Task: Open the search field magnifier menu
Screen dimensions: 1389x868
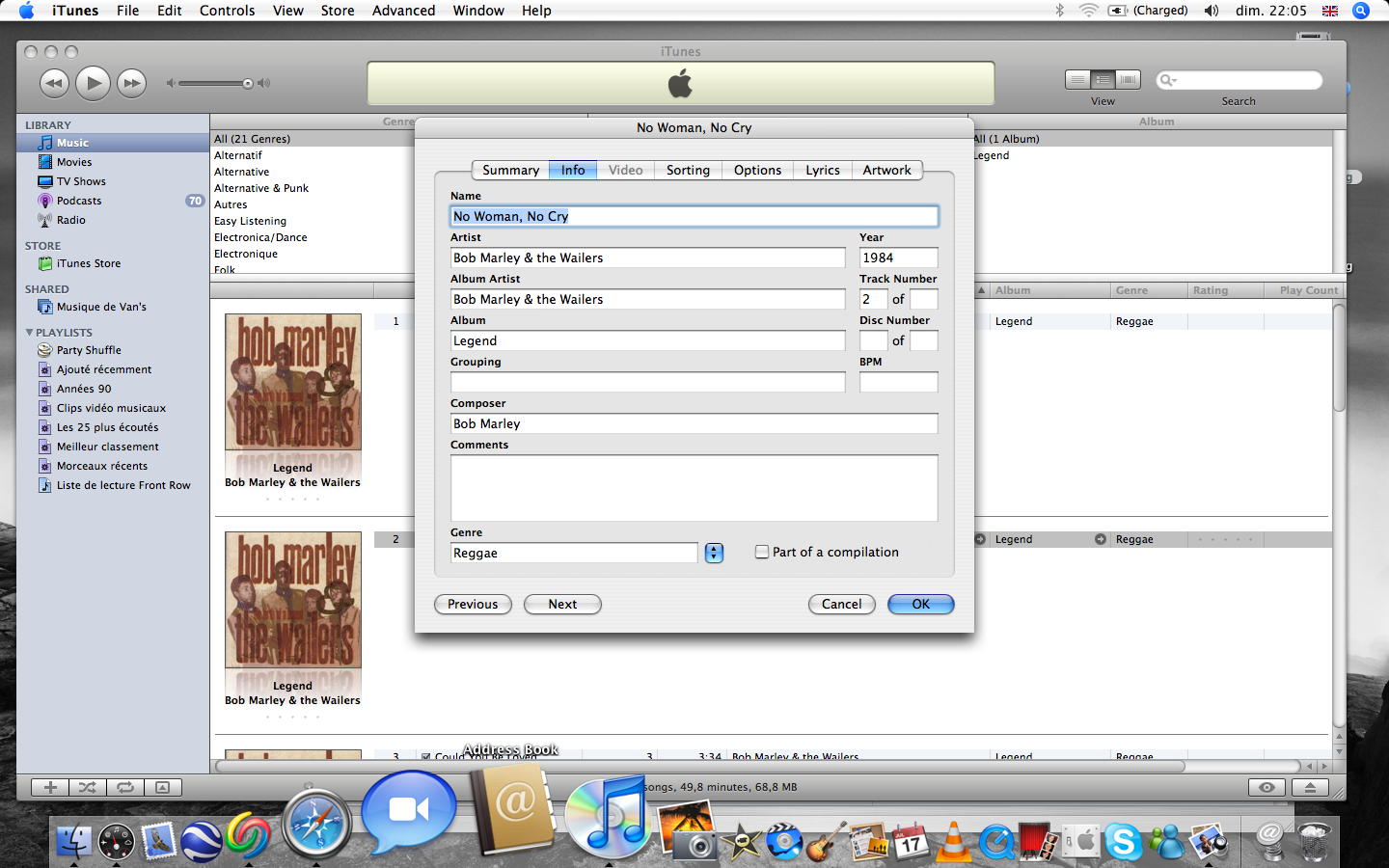Action: tap(1168, 80)
